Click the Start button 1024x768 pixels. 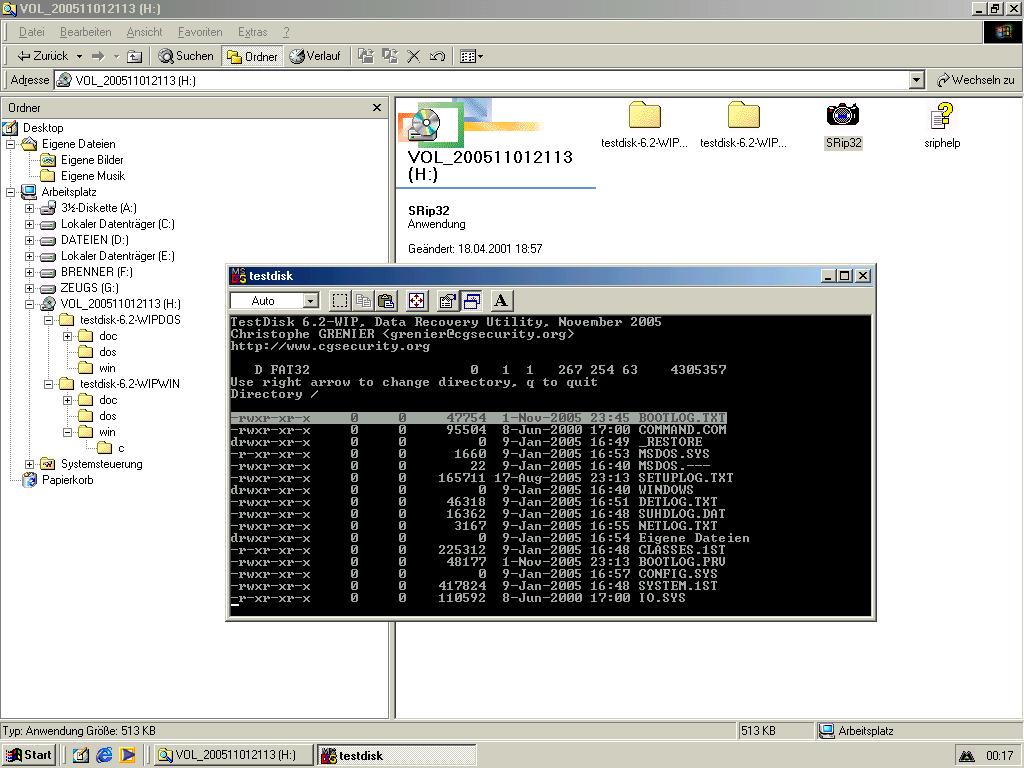click(x=29, y=755)
